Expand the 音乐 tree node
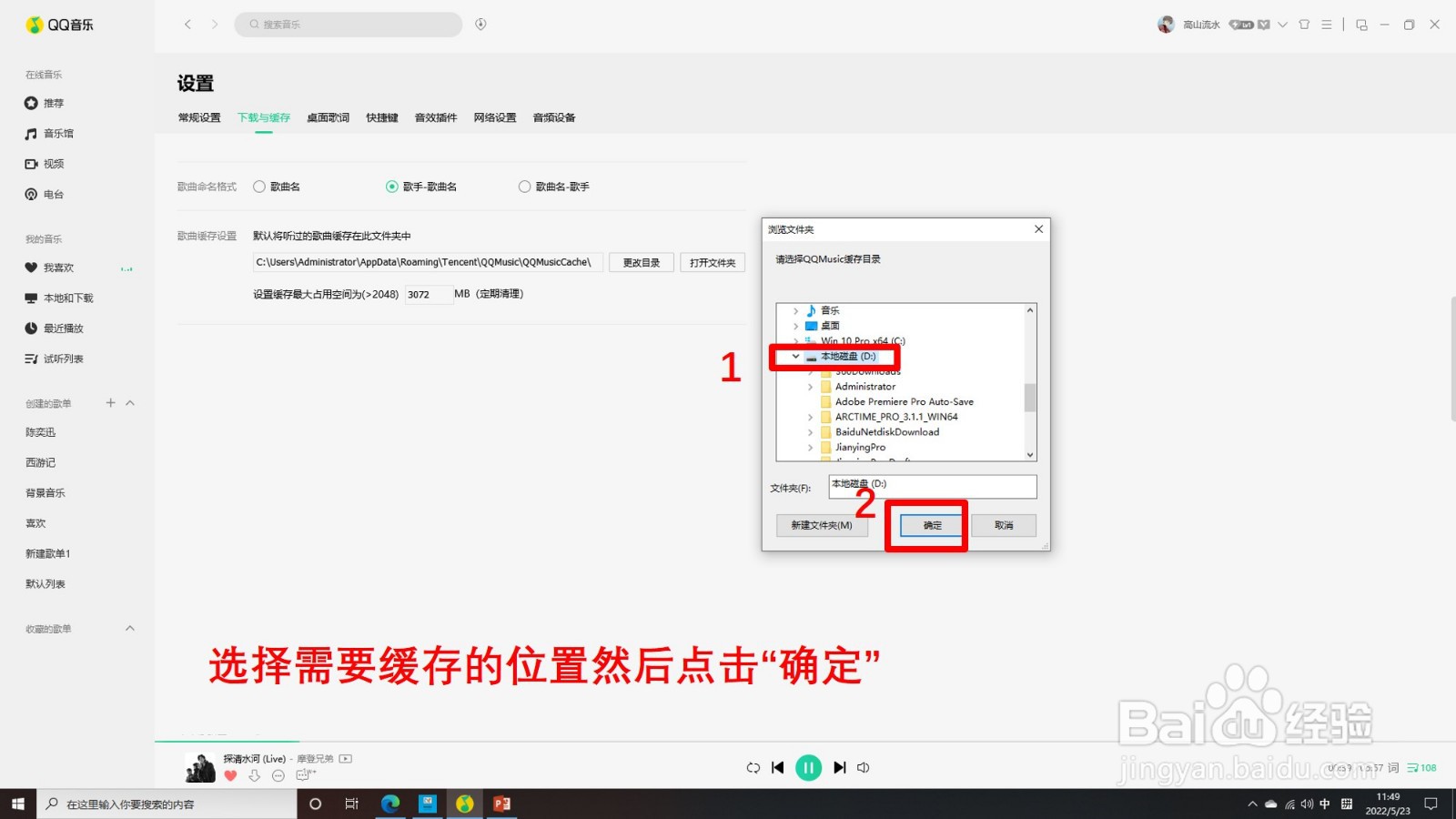The image size is (1456, 819). pyautogui.click(x=795, y=311)
